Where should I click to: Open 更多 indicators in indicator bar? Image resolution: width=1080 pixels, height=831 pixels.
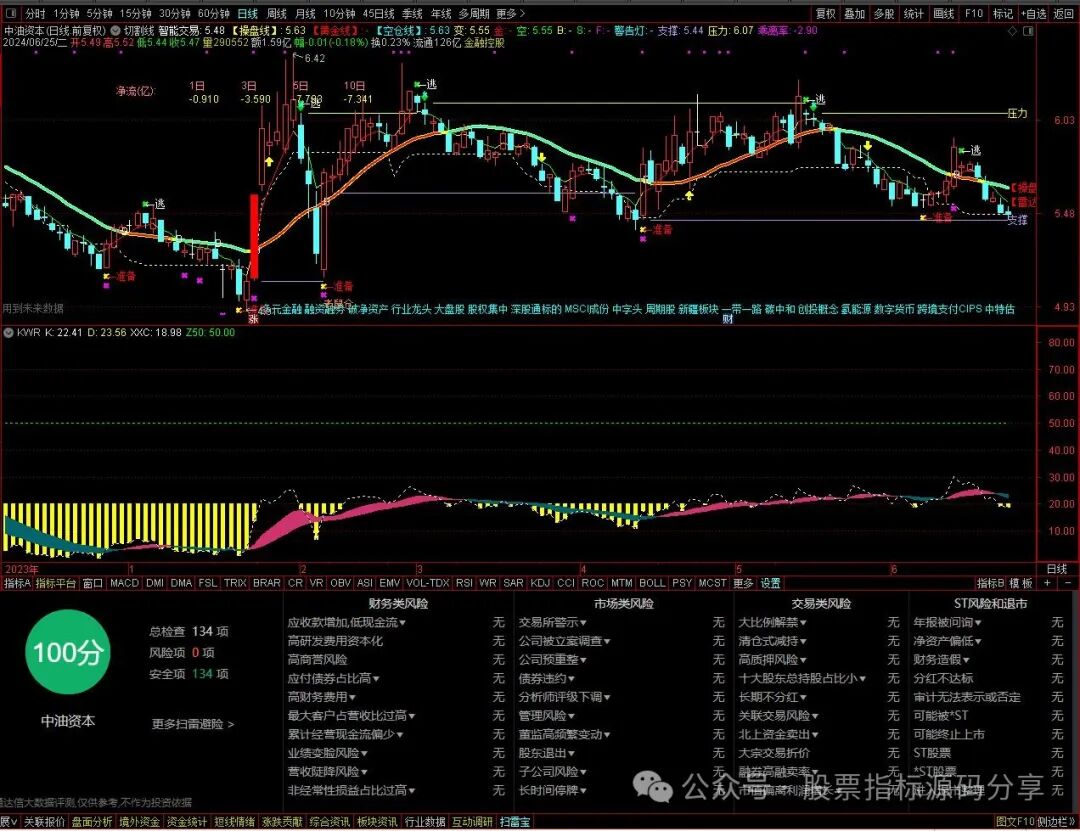coord(743,583)
